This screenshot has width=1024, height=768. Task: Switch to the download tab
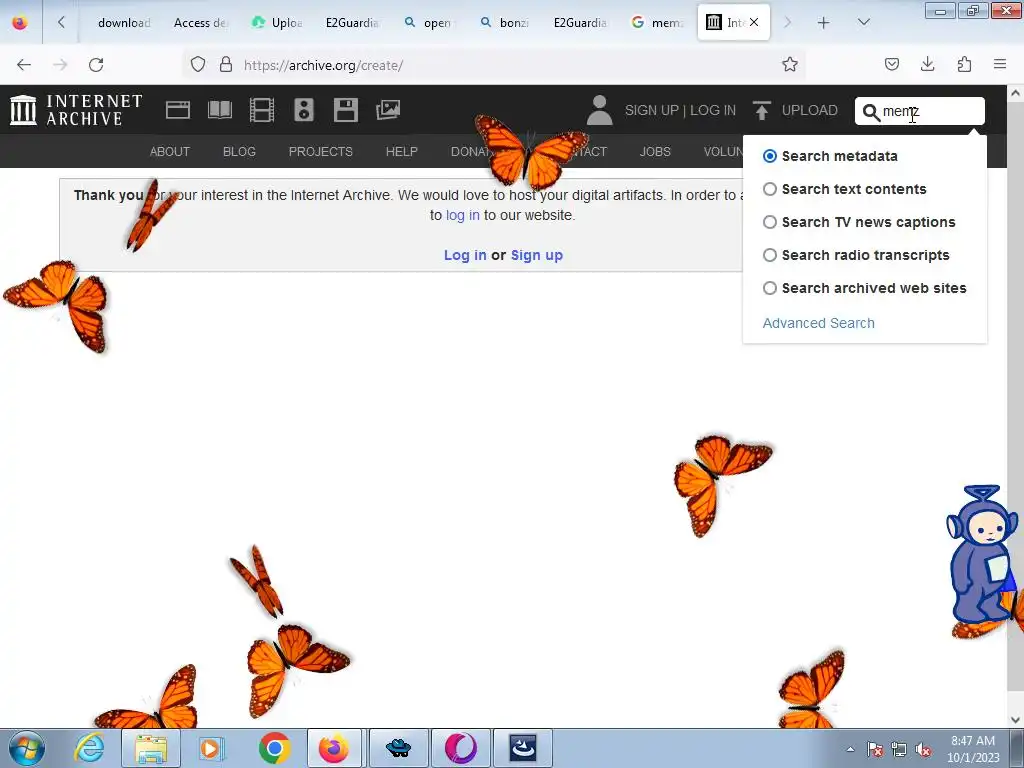tap(124, 23)
